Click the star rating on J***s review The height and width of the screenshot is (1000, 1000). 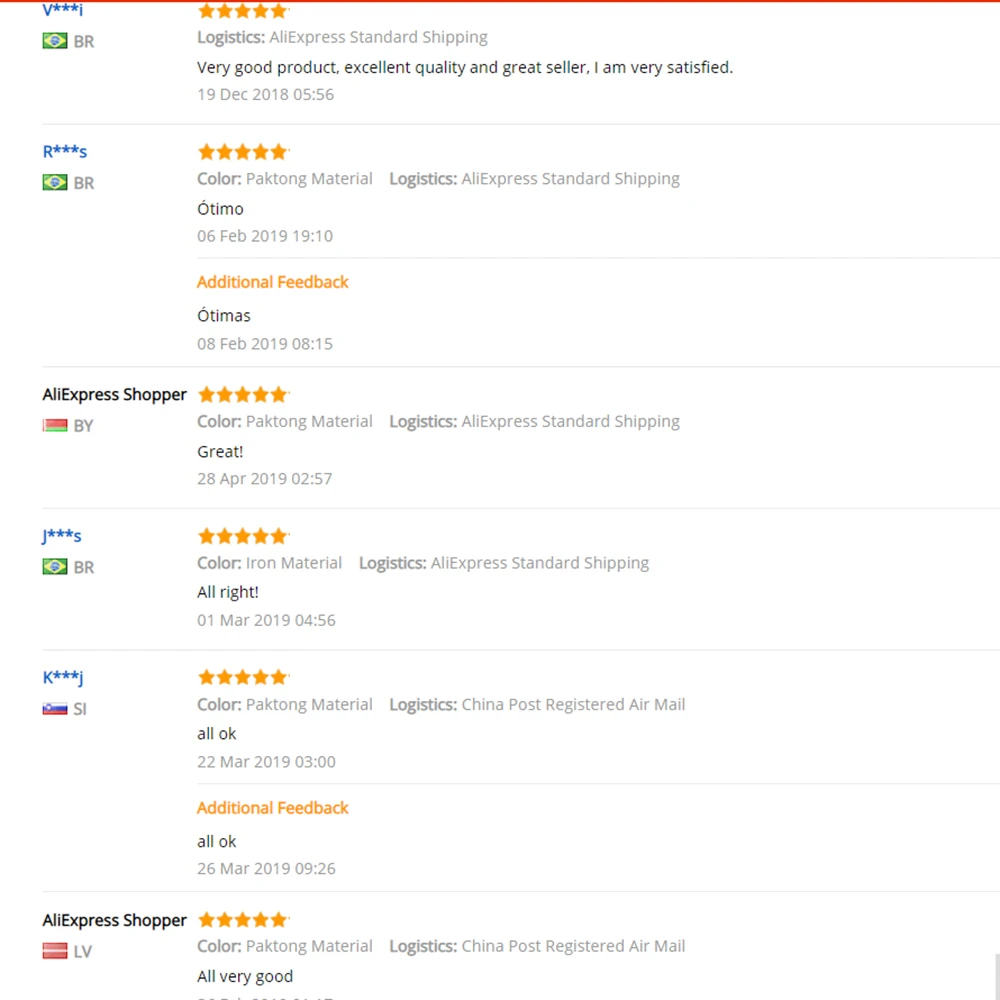click(242, 536)
